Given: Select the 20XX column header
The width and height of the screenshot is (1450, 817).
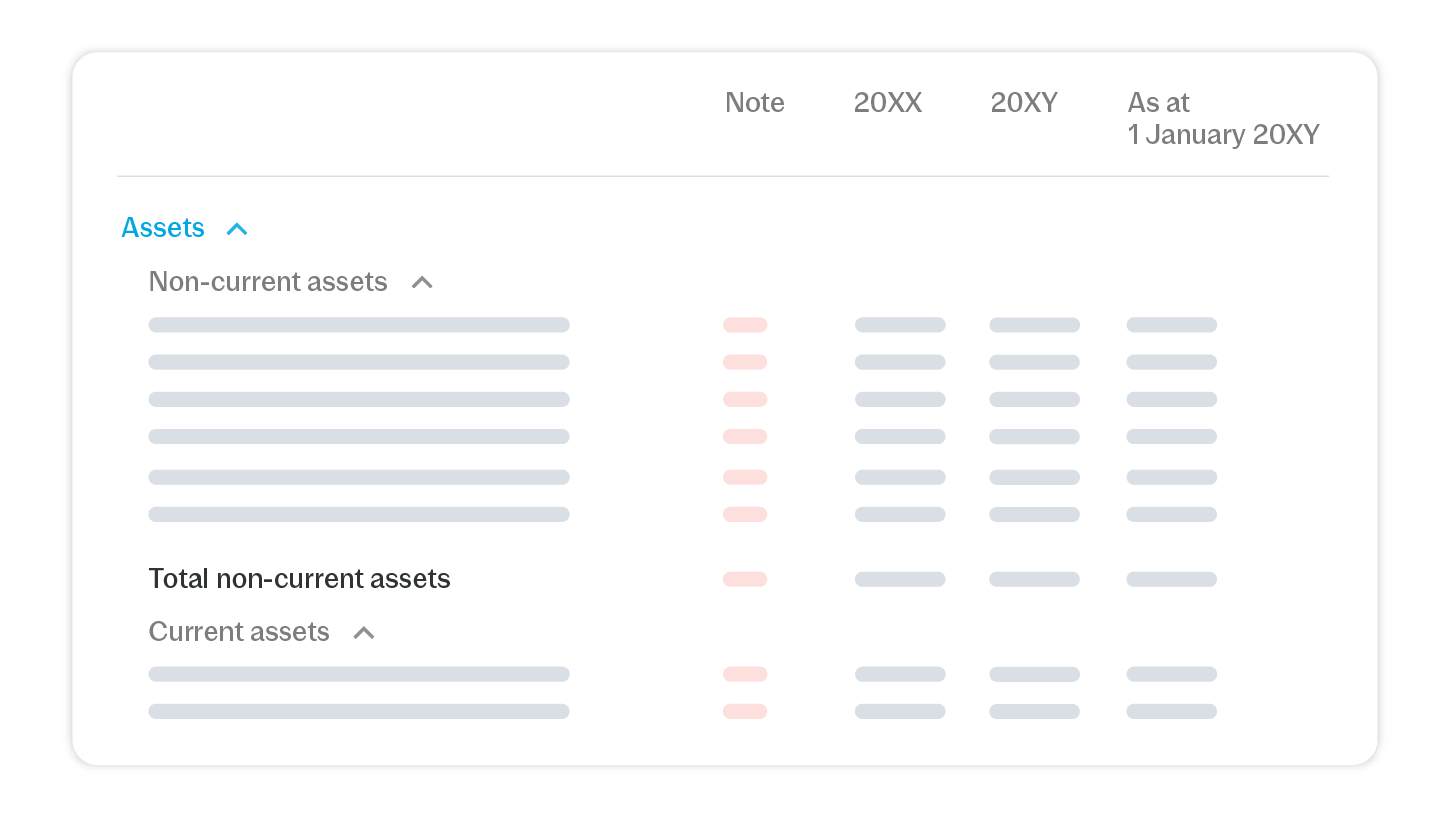Looking at the screenshot, I should coord(887,103).
